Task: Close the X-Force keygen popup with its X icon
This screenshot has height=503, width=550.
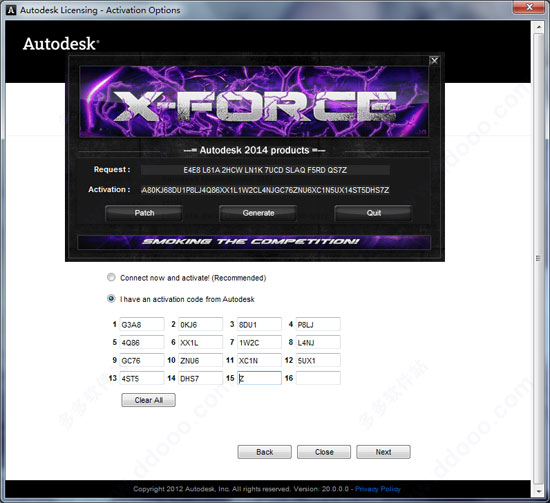Action: [434, 61]
